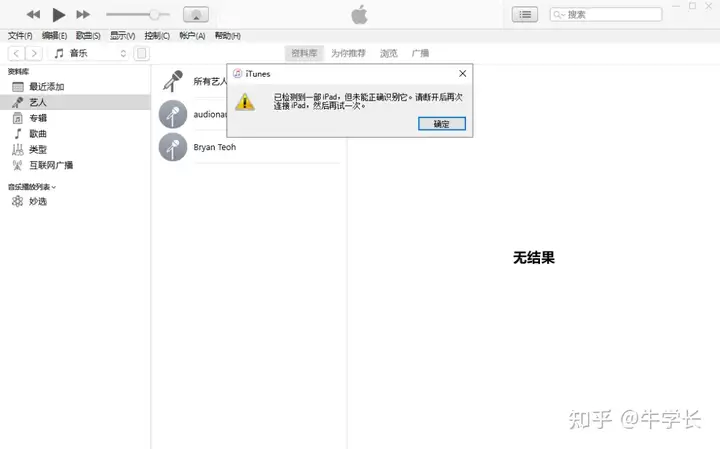Select 专辑 in the sidebar
The width and height of the screenshot is (720, 449).
pos(75,118)
